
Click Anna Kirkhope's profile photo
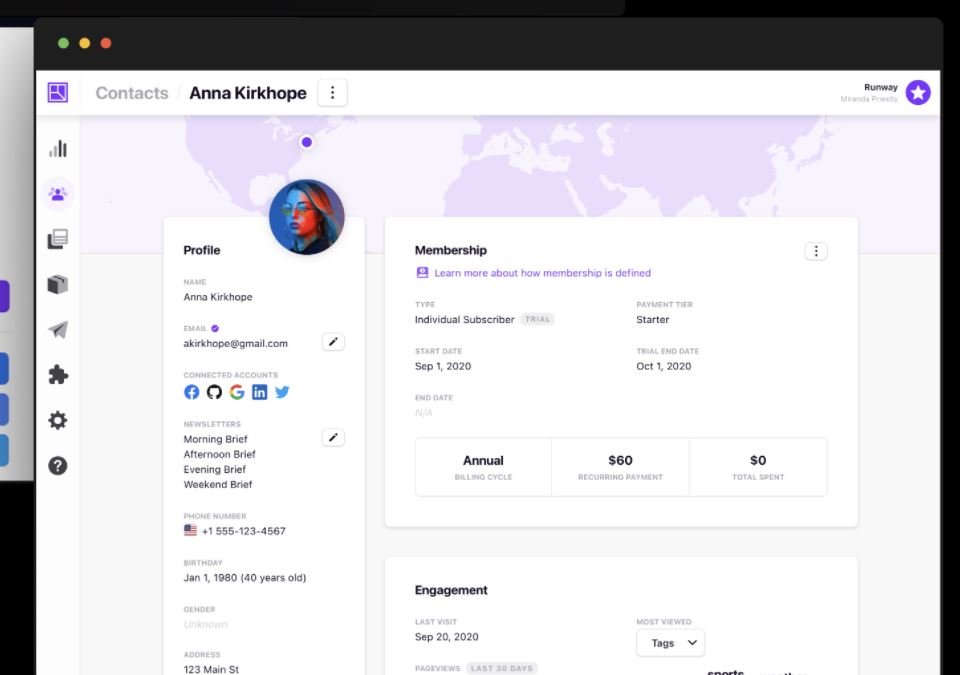point(307,217)
